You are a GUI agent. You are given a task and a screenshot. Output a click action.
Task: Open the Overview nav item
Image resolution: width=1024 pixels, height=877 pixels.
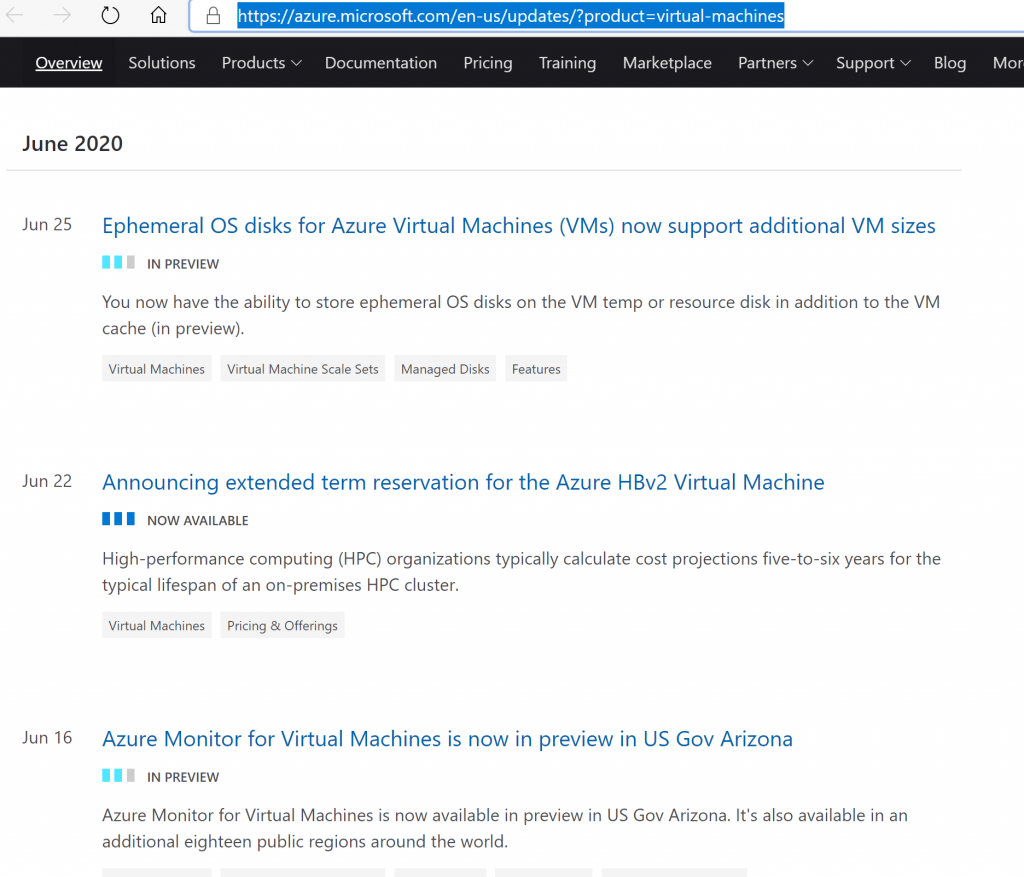coord(69,63)
